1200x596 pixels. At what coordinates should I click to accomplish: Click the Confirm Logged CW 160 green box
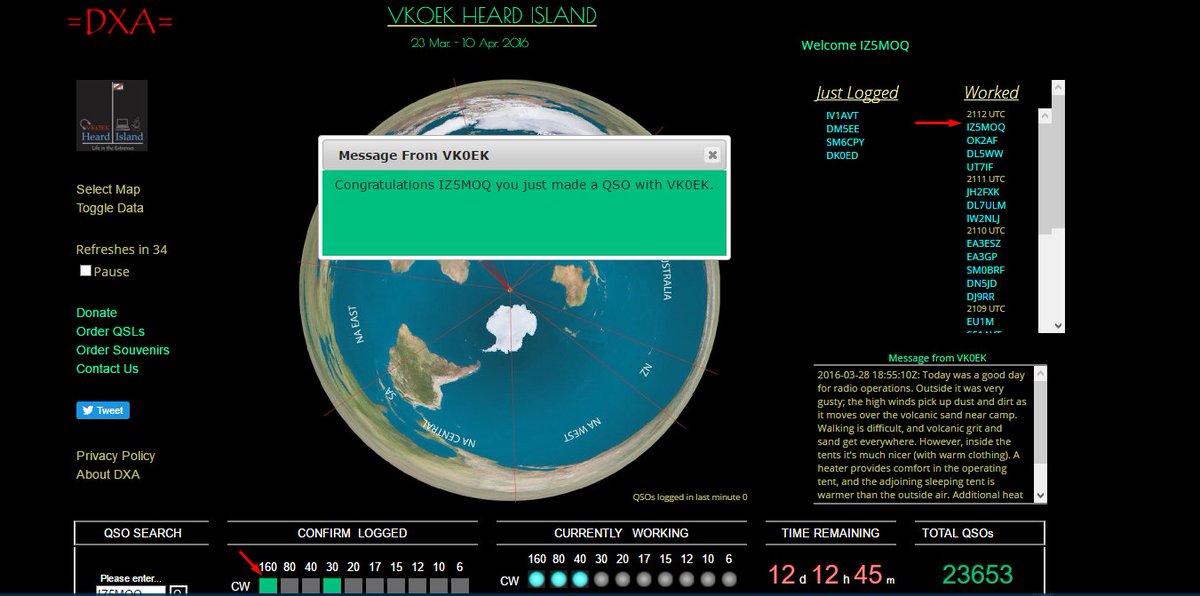(x=268, y=586)
